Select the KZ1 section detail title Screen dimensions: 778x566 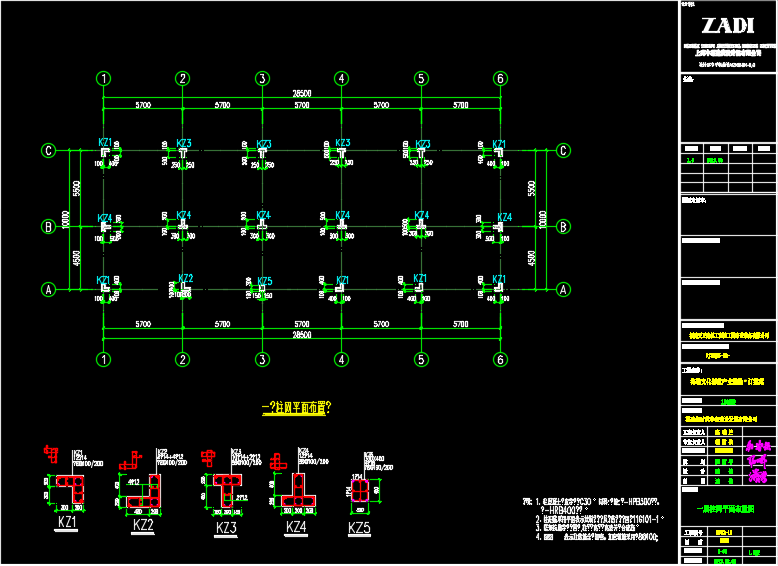[66, 523]
